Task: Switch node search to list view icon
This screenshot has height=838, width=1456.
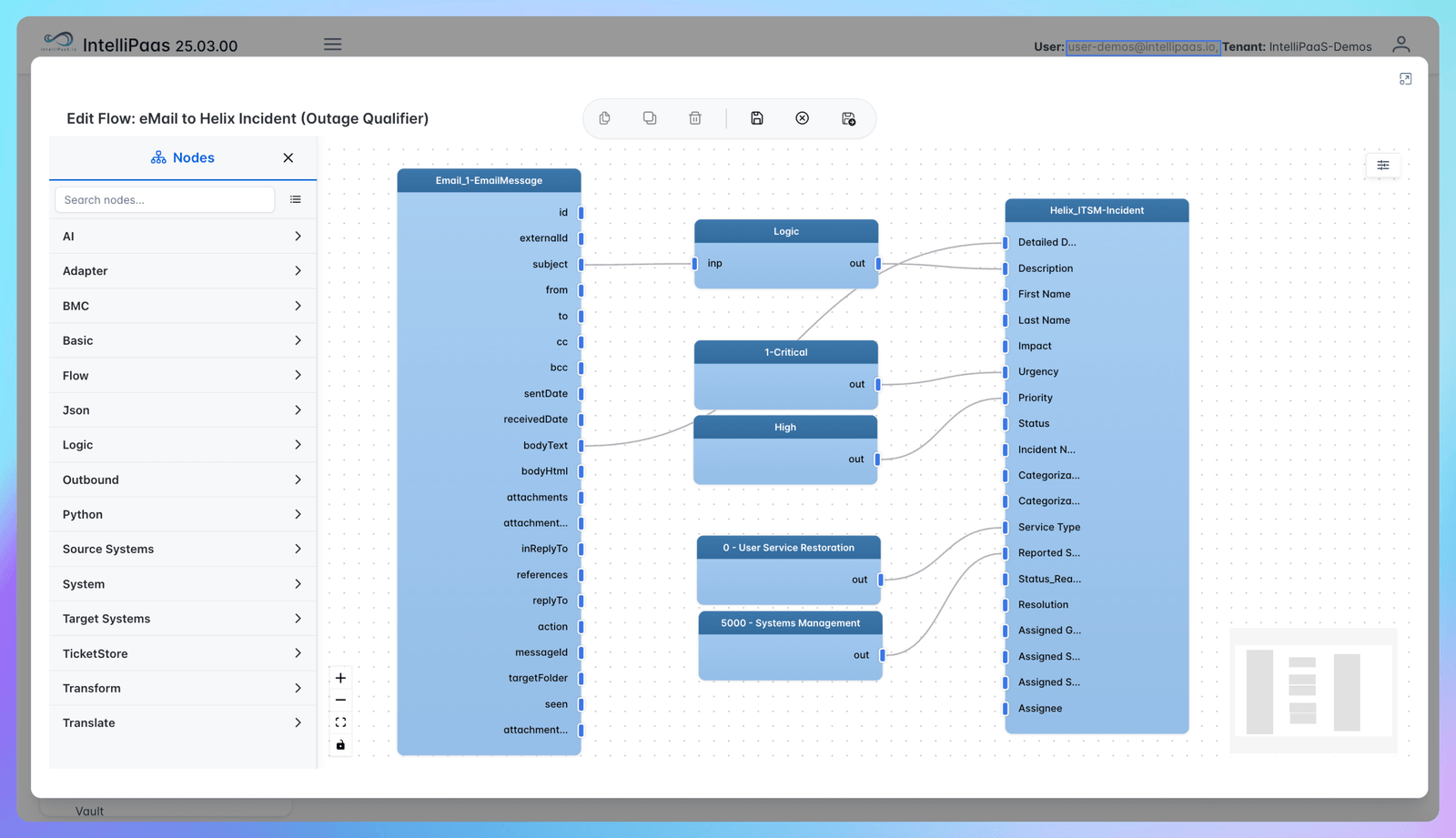Action: [x=295, y=199]
